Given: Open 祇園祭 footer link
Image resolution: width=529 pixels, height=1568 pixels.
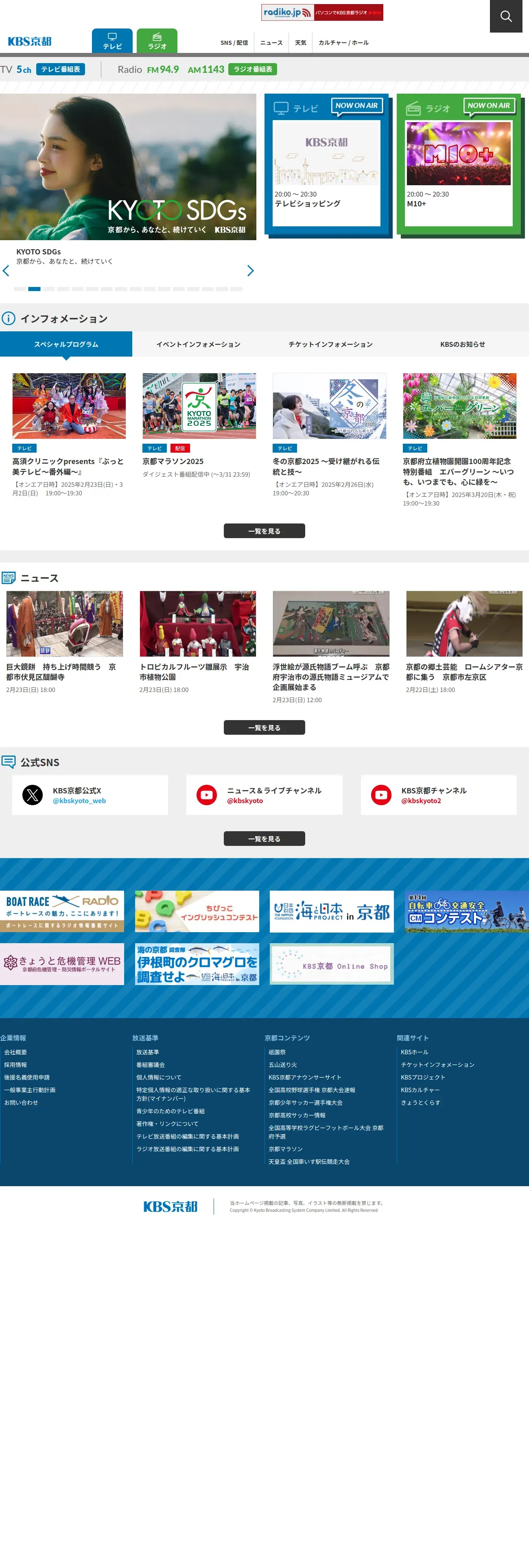Looking at the screenshot, I should pyautogui.click(x=277, y=1052).
